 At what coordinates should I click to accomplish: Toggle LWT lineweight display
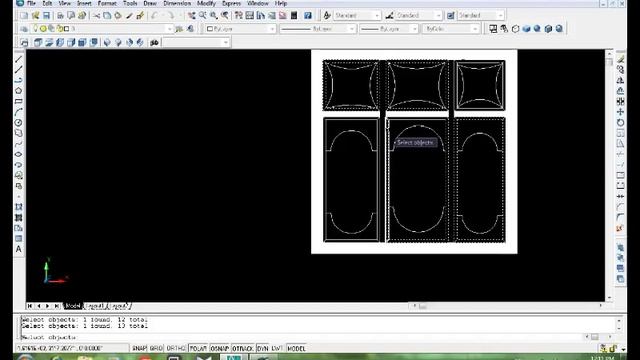pyautogui.click(x=277, y=349)
